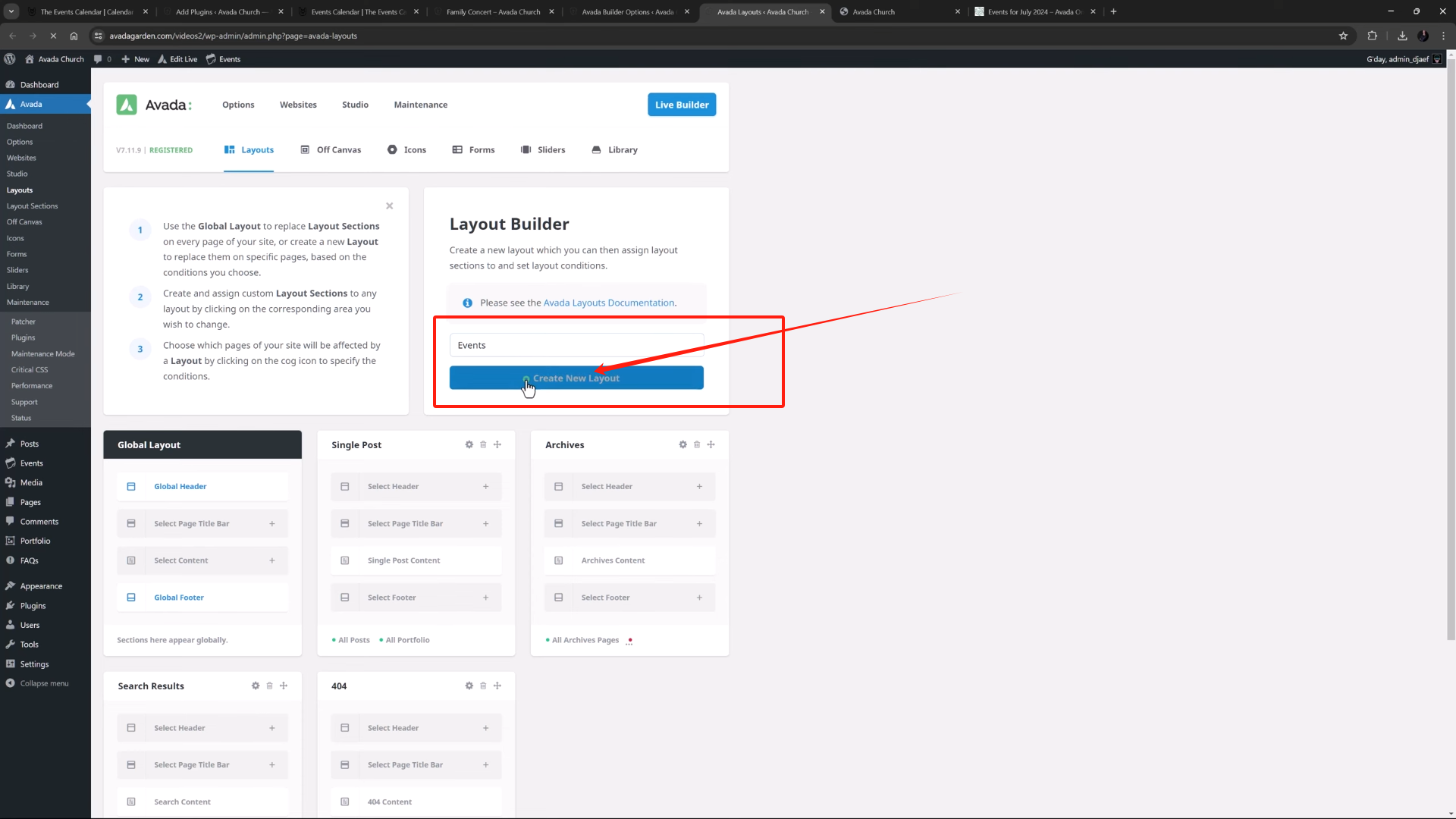
Task: Open the Maintenance menu in the Avada header
Action: point(420,105)
